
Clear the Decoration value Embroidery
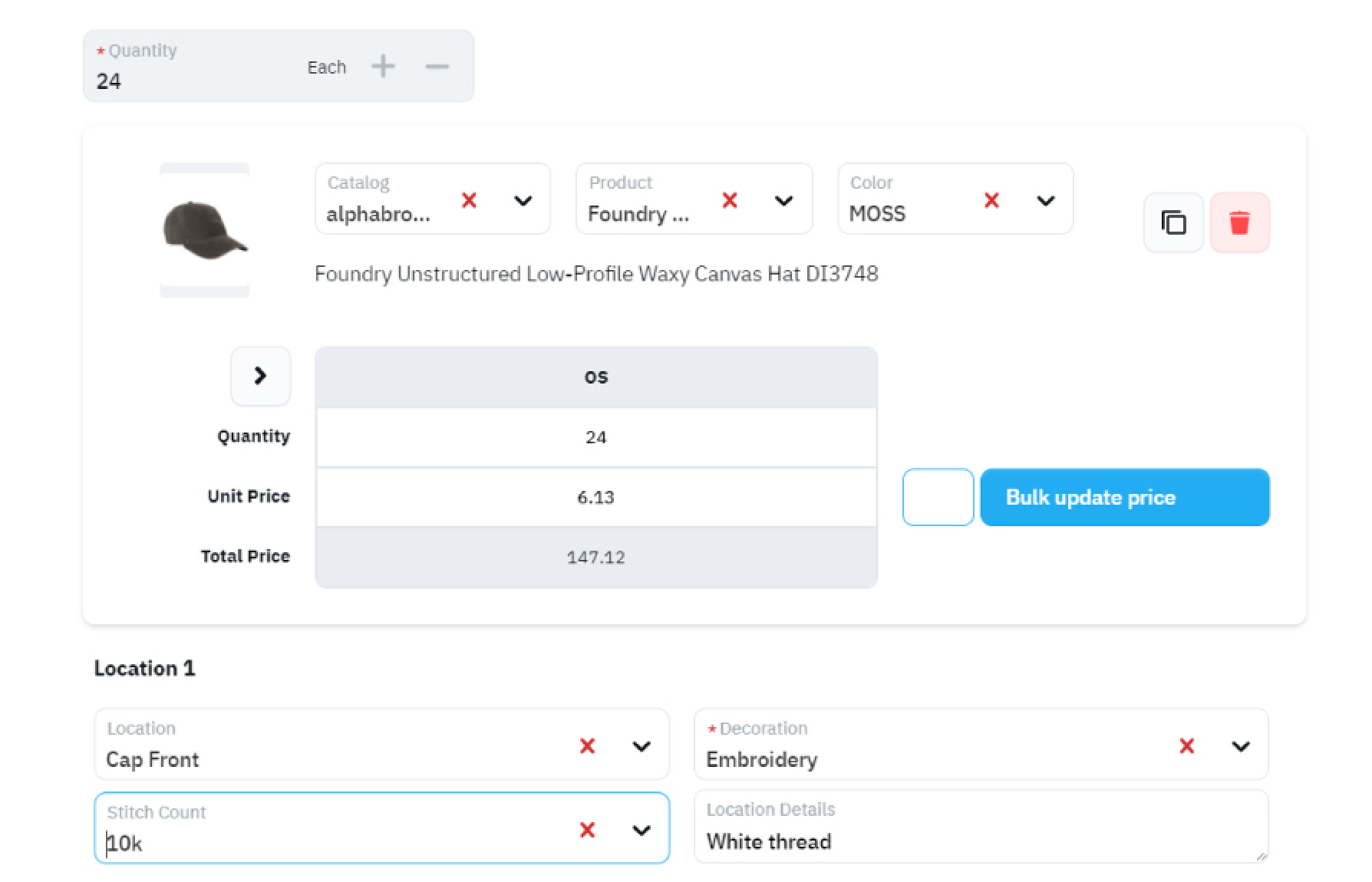pos(1186,745)
